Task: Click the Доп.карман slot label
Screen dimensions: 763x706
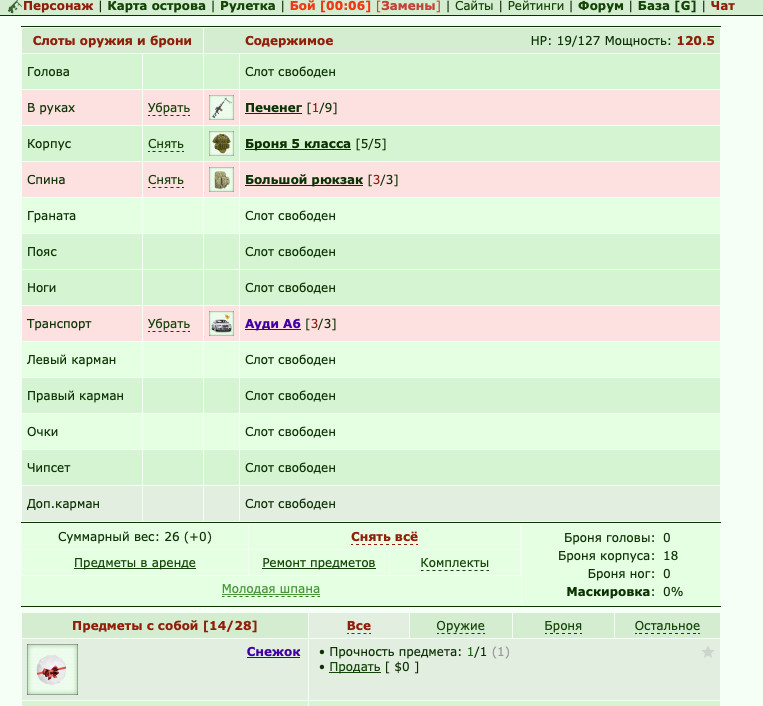Action: [63, 504]
